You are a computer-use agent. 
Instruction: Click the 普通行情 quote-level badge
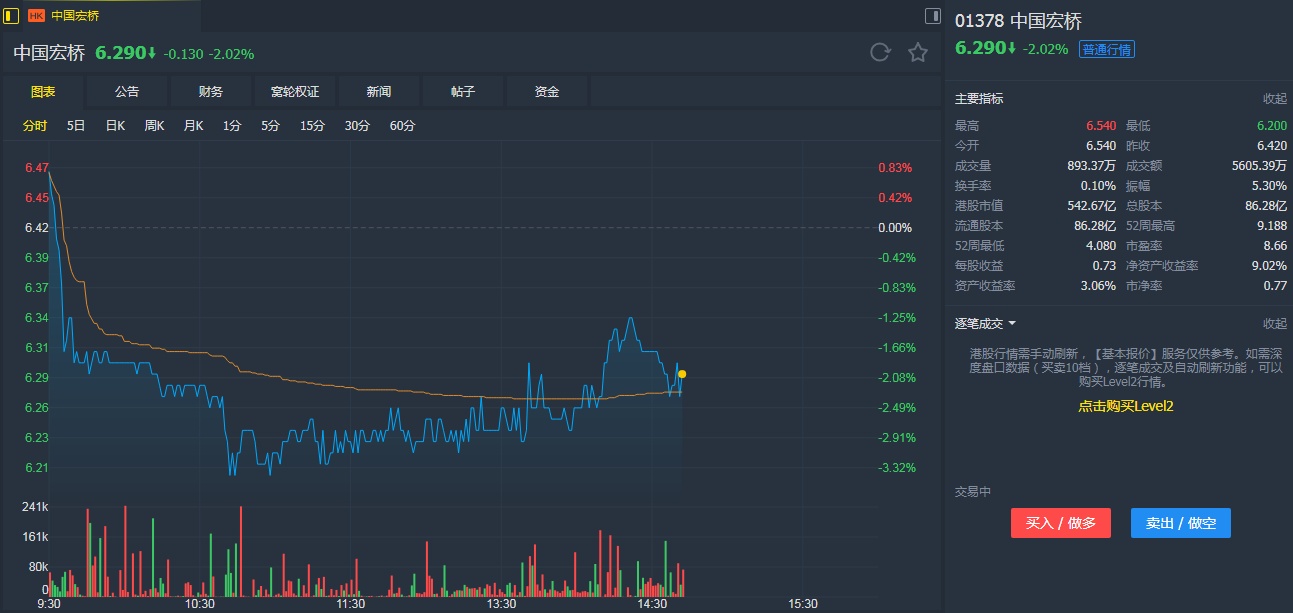pyautogui.click(x=1107, y=49)
